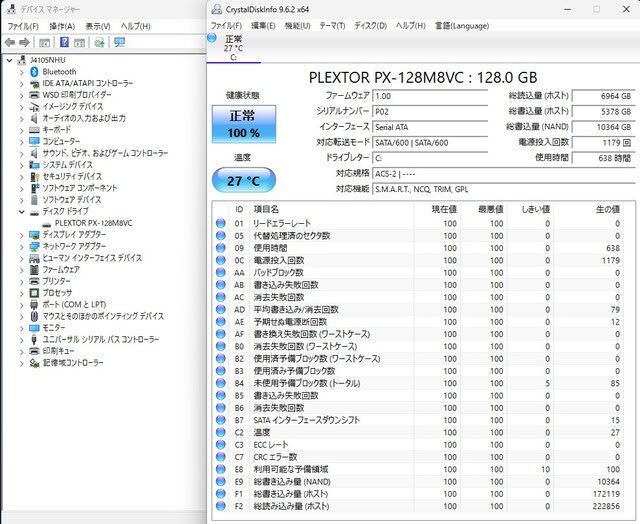This screenshot has width=640, height=524.
Task: Collapse the J4105NHU root node
Action: (9, 60)
